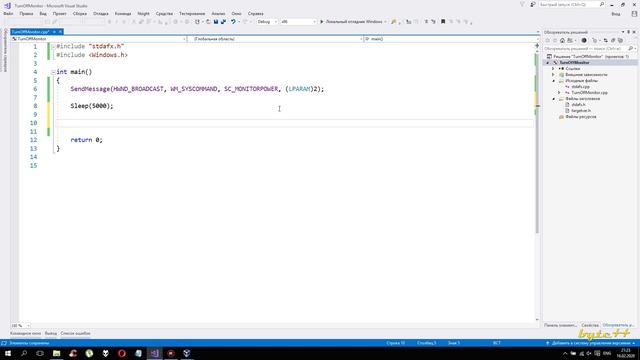Select the Файлы ресурсов folder

[580, 117]
